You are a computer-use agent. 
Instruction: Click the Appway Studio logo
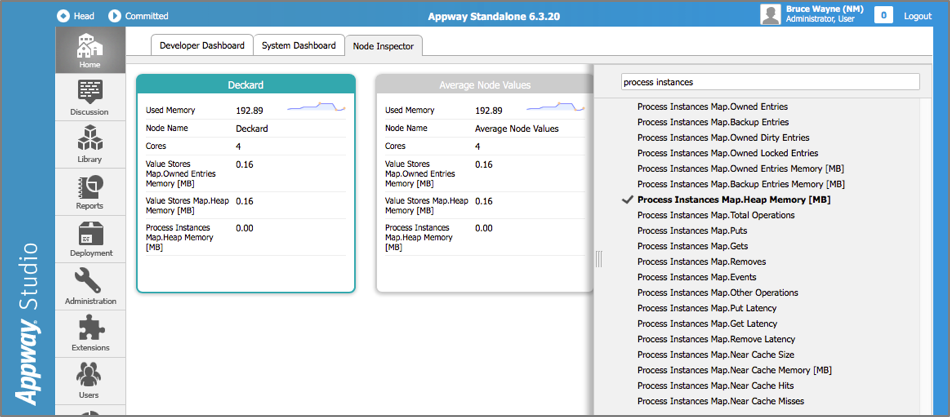coord(27,325)
